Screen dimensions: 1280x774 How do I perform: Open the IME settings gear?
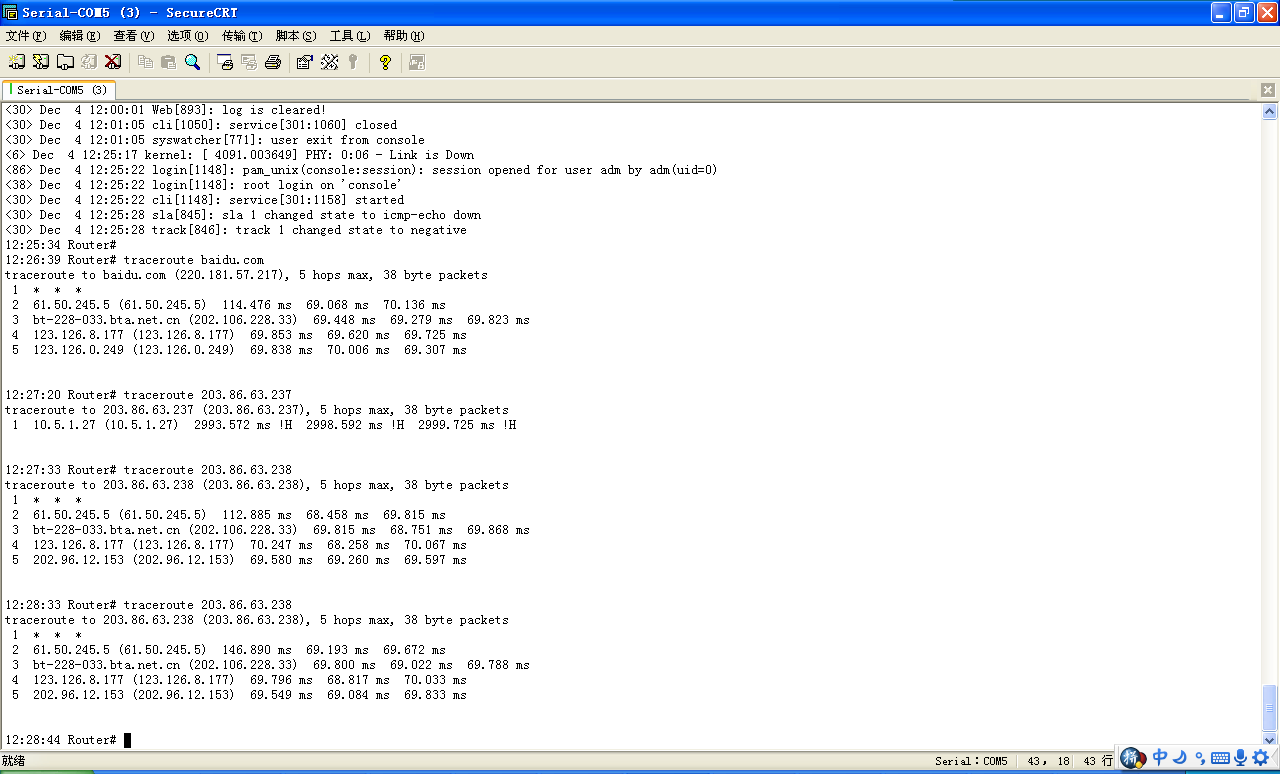1261,758
